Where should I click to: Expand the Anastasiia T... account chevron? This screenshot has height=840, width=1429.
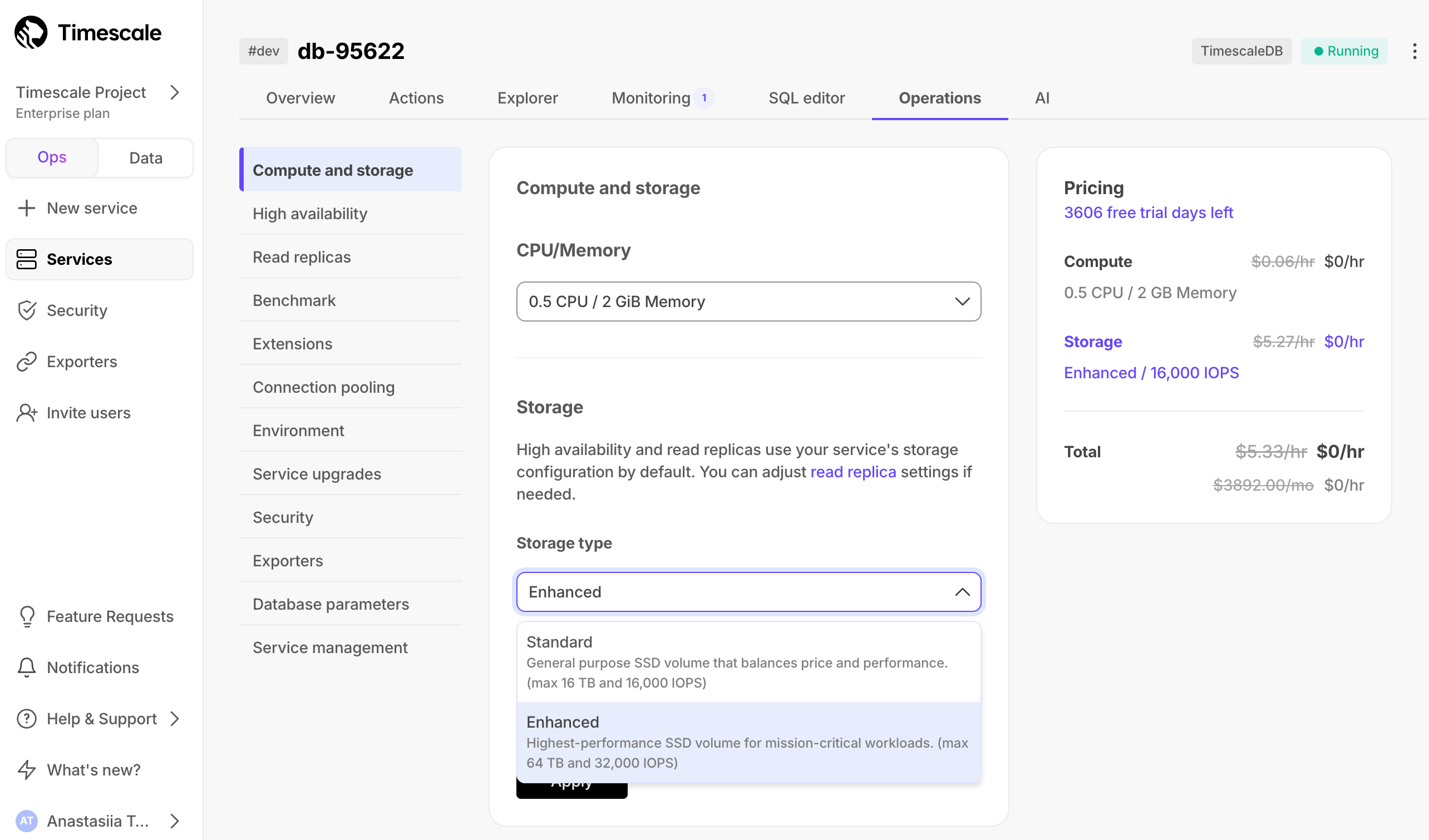175,821
